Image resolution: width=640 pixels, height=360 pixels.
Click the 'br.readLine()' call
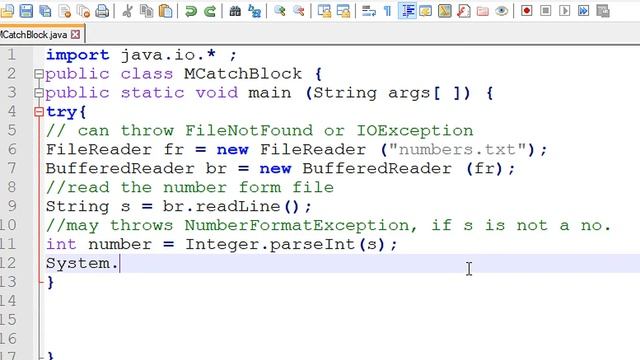coord(231,206)
